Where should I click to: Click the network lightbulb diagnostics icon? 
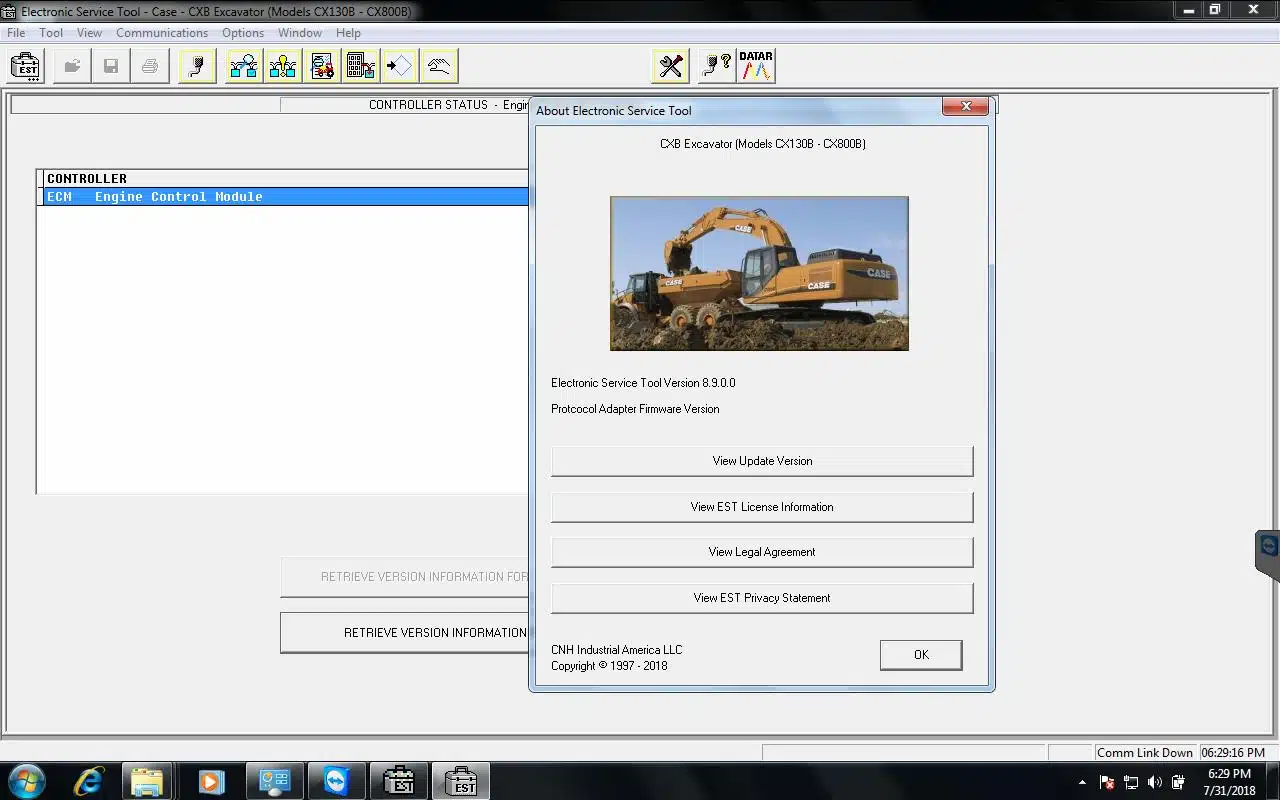tap(283, 67)
